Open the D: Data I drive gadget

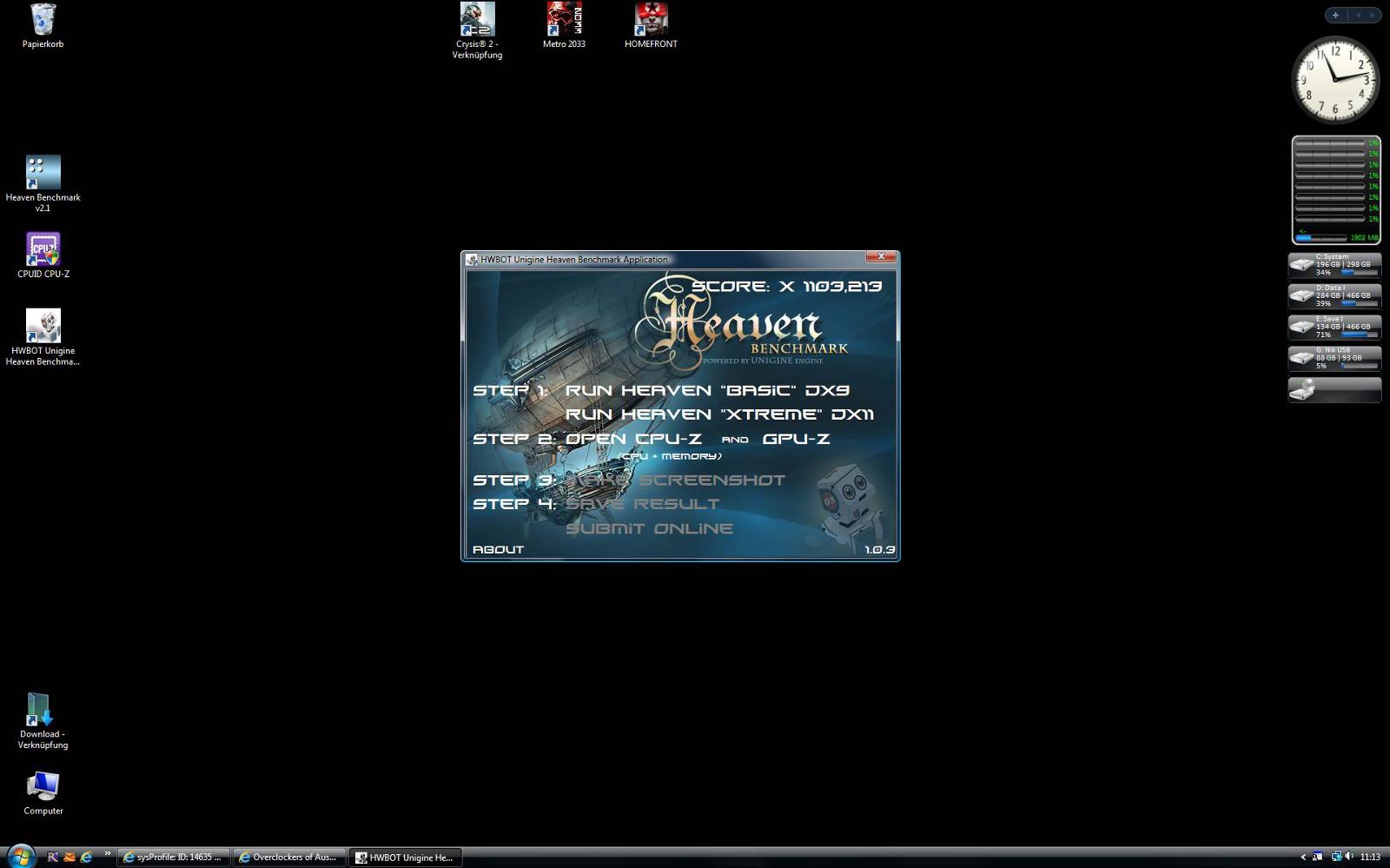click(x=1334, y=296)
